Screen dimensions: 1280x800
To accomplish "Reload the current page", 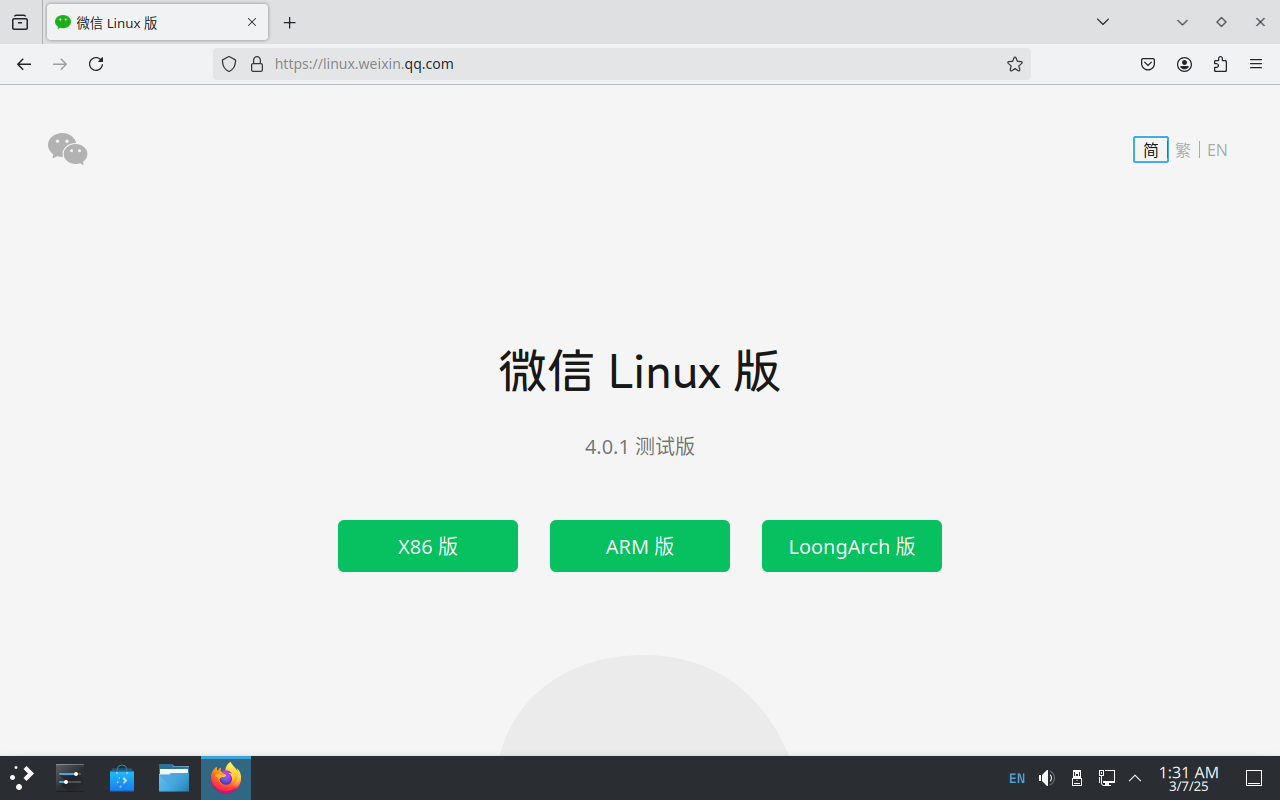I will coord(96,64).
